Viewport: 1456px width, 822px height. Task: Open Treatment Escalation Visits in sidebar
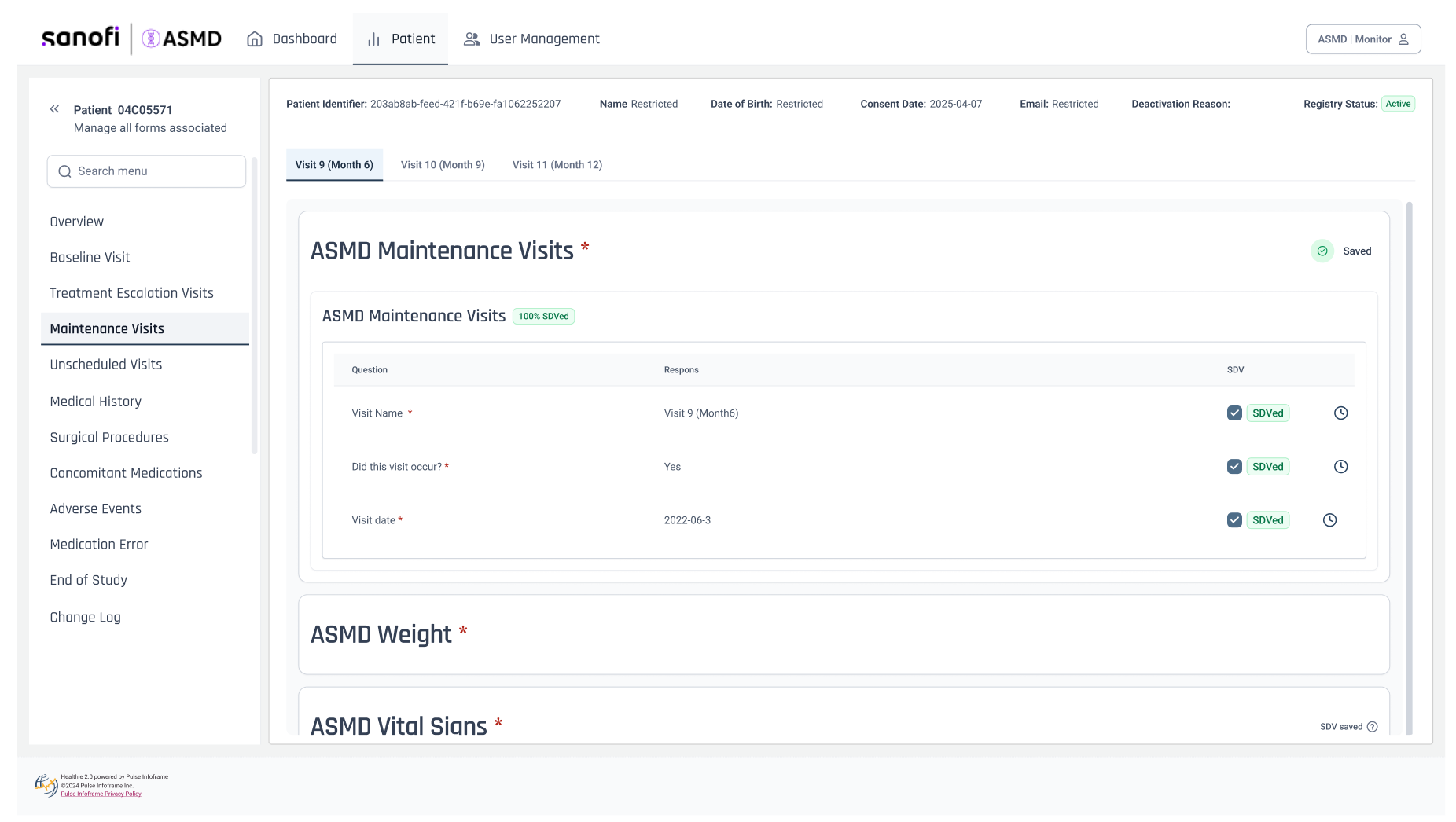click(x=131, y=293)
